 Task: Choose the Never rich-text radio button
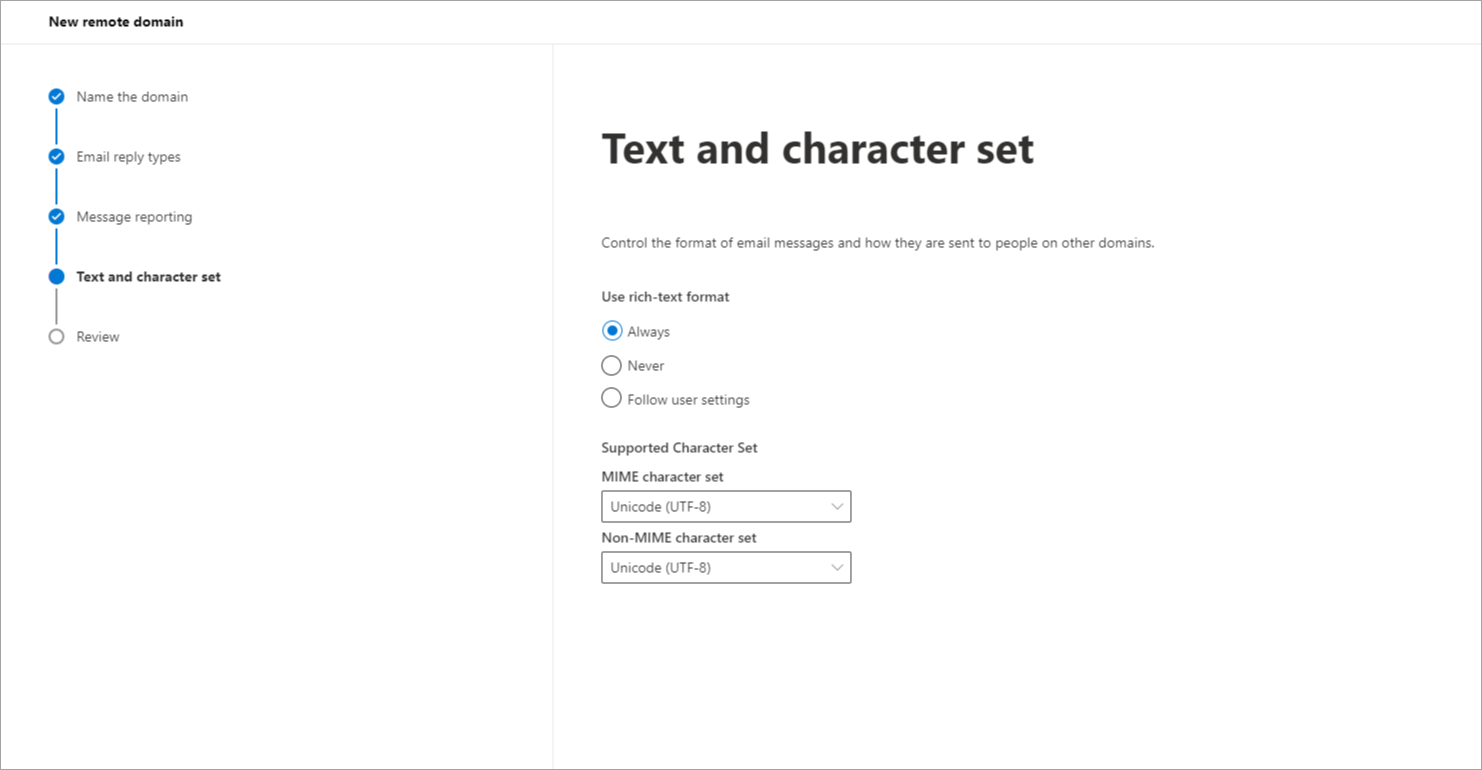coord(611,366)
